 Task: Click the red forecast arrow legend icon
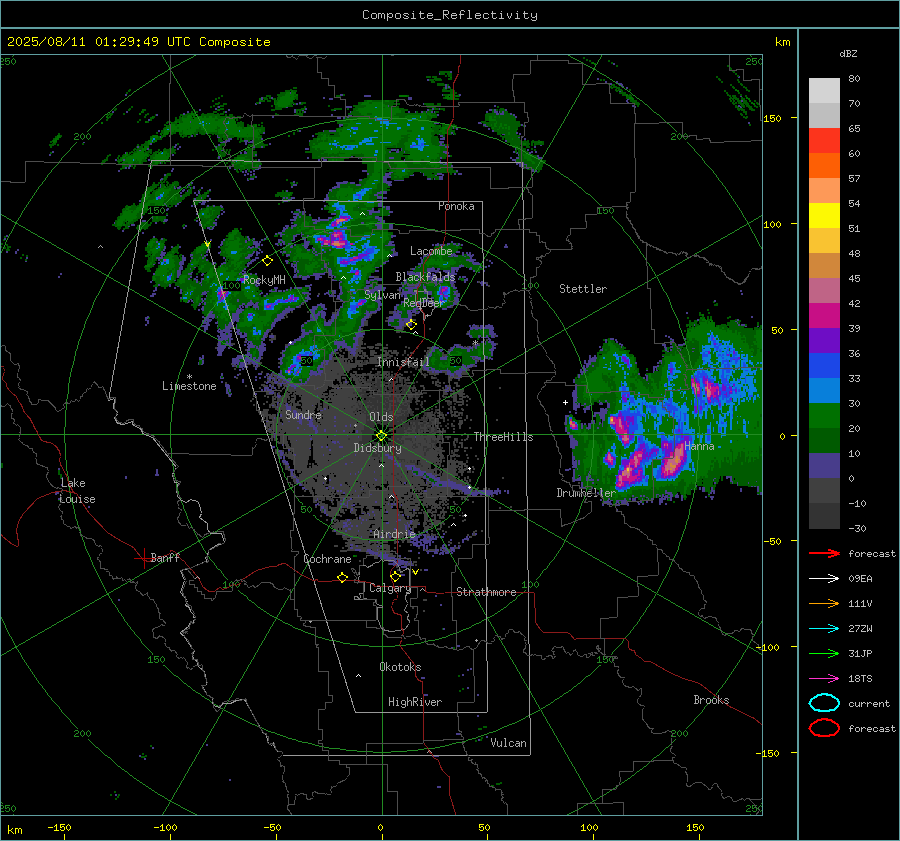pos(824,553)
